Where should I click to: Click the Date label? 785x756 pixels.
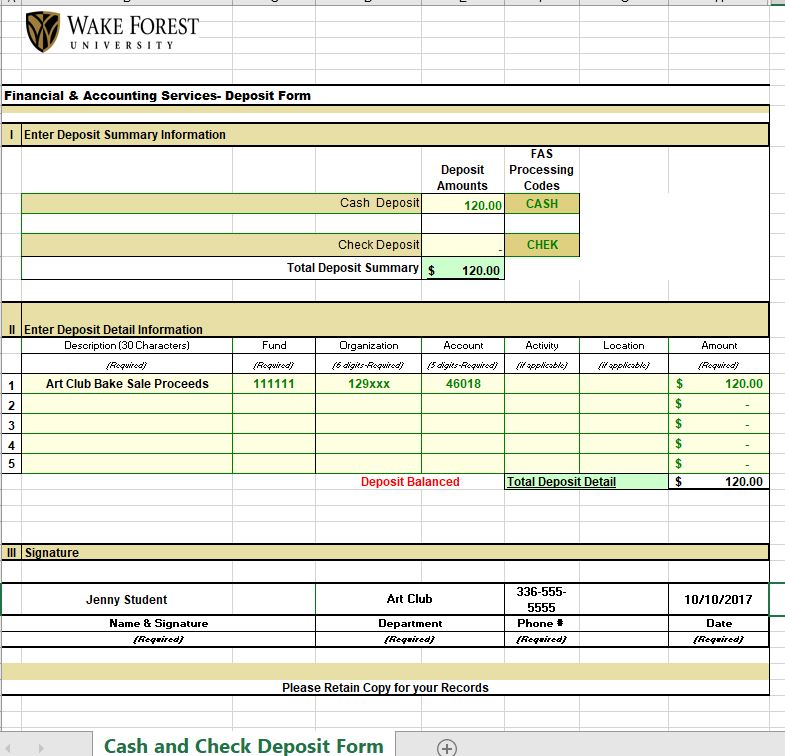click(x=719, y=623)
